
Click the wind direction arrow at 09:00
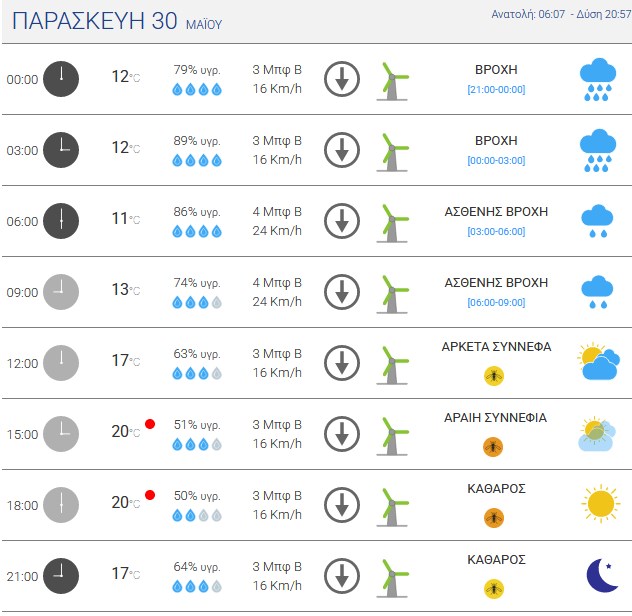click(342, 292)
